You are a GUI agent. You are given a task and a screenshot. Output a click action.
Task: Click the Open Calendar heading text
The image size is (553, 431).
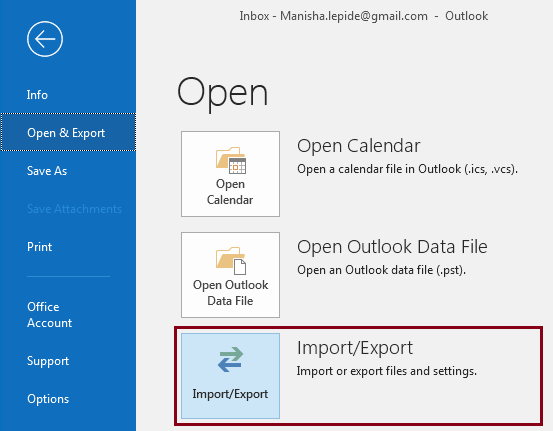coord(359,146)
